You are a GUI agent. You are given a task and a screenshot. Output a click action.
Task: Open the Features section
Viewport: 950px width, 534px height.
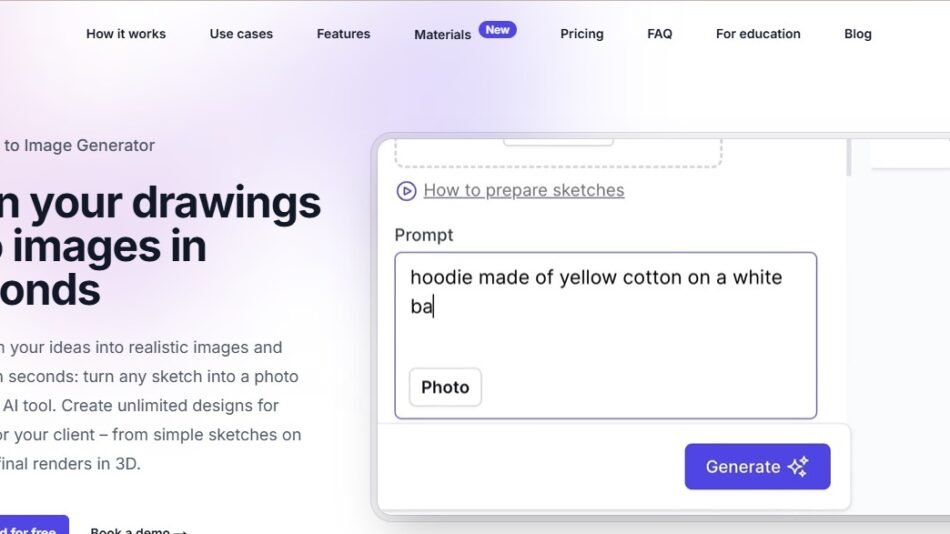pyautogui.click(x=343, y=34)
